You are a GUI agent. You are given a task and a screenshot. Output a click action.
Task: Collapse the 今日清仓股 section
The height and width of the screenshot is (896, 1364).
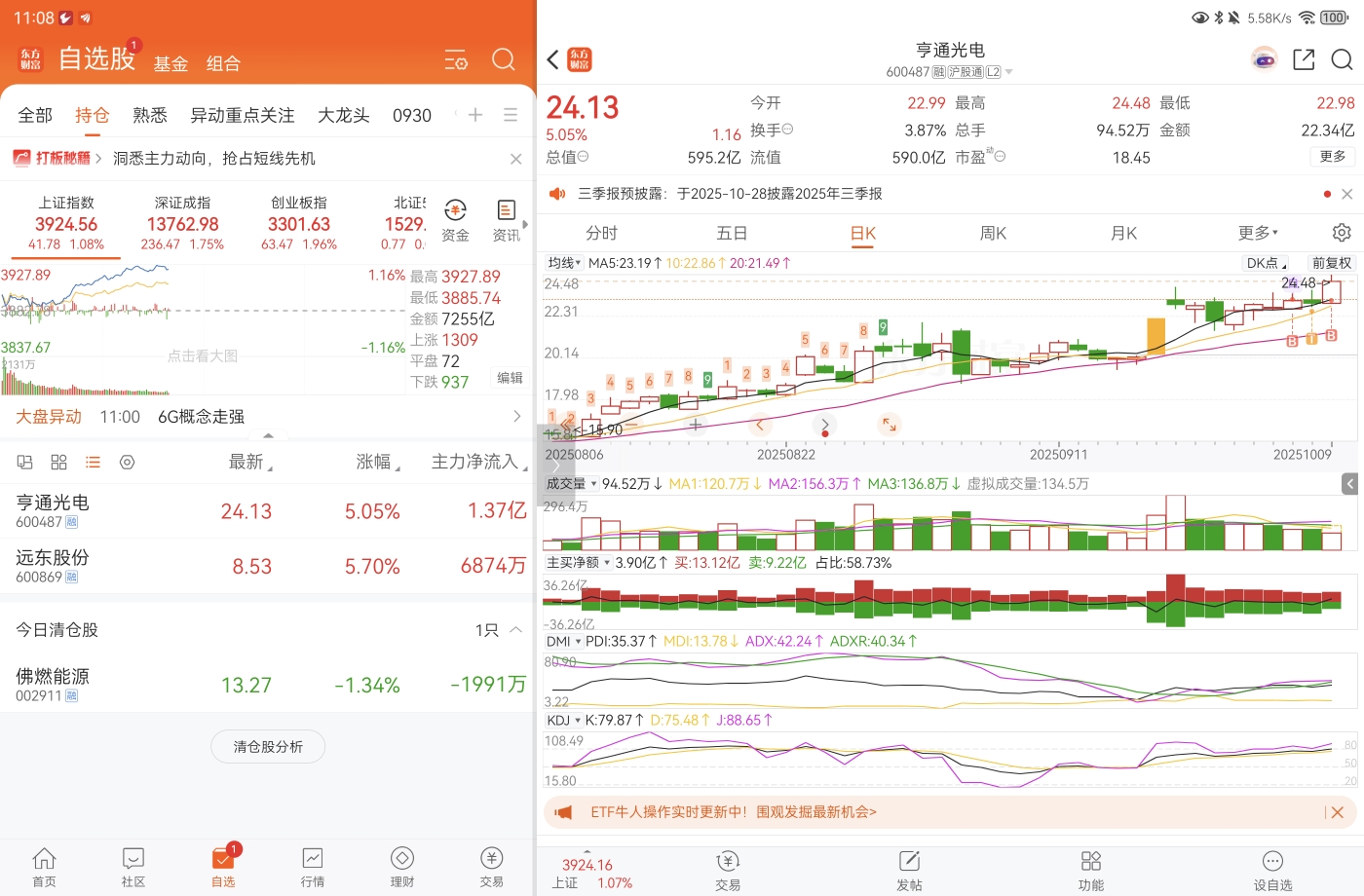pyautogui.click(x=515, y=630)
